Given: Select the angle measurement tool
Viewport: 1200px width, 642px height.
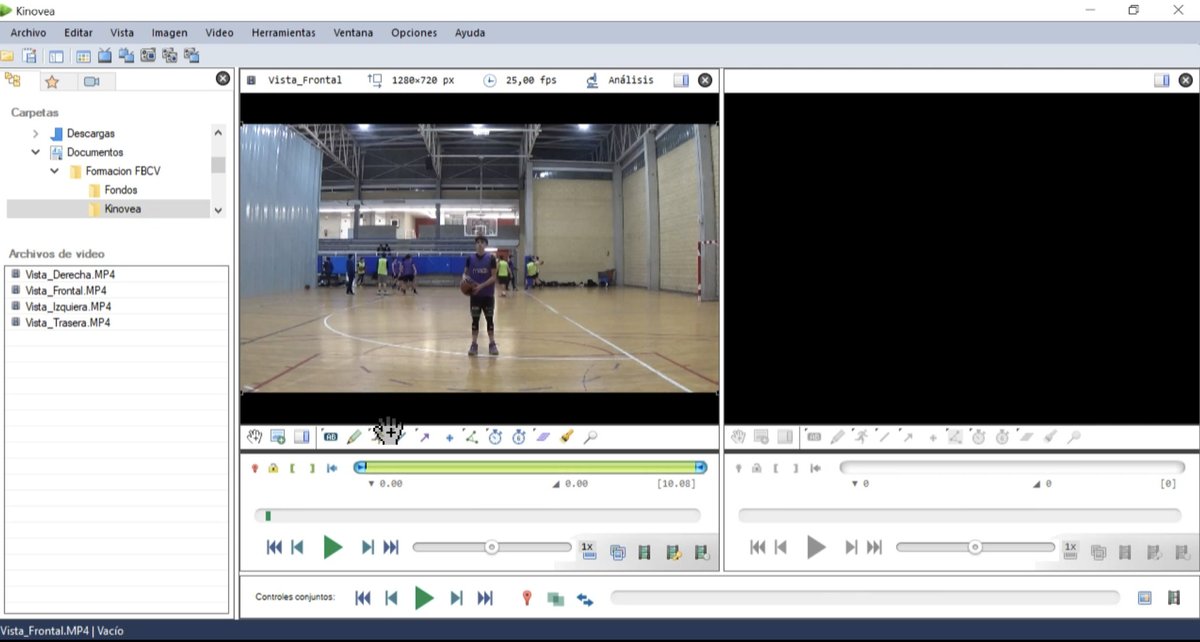Looking at the screenshot, I should (471, 436).
